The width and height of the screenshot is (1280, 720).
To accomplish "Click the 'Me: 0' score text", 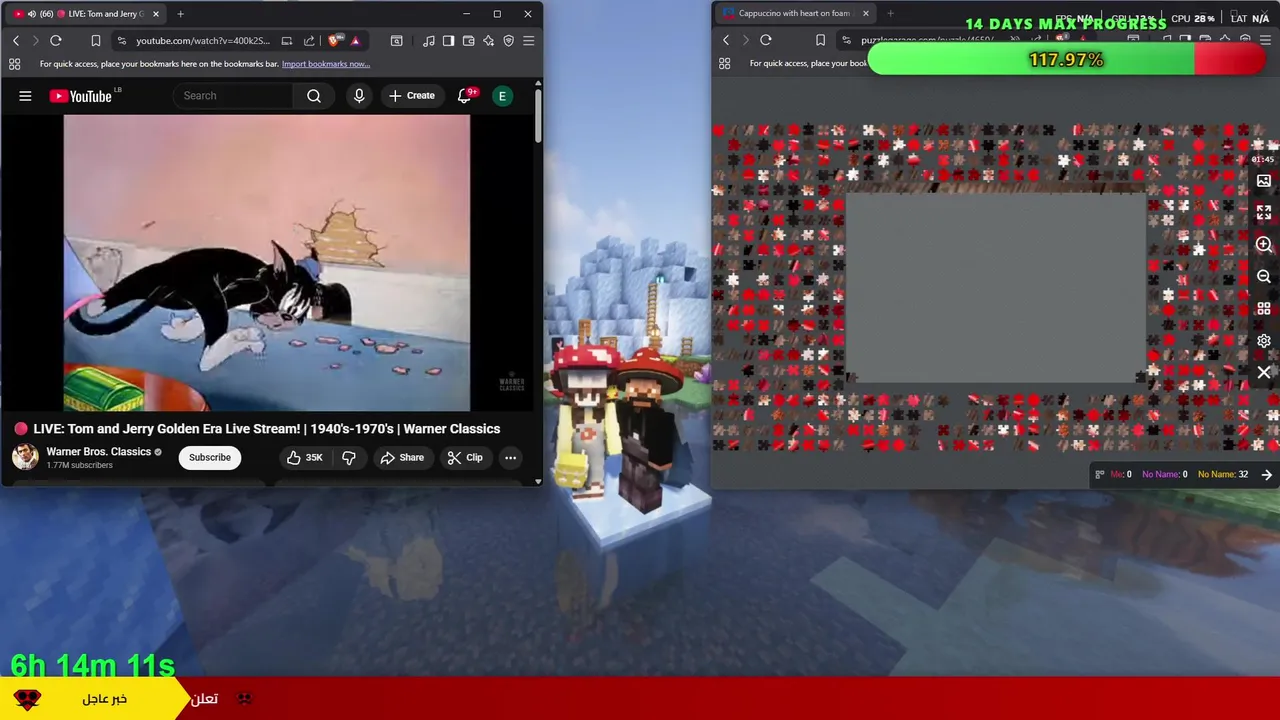I will [x=1121, y=475].
